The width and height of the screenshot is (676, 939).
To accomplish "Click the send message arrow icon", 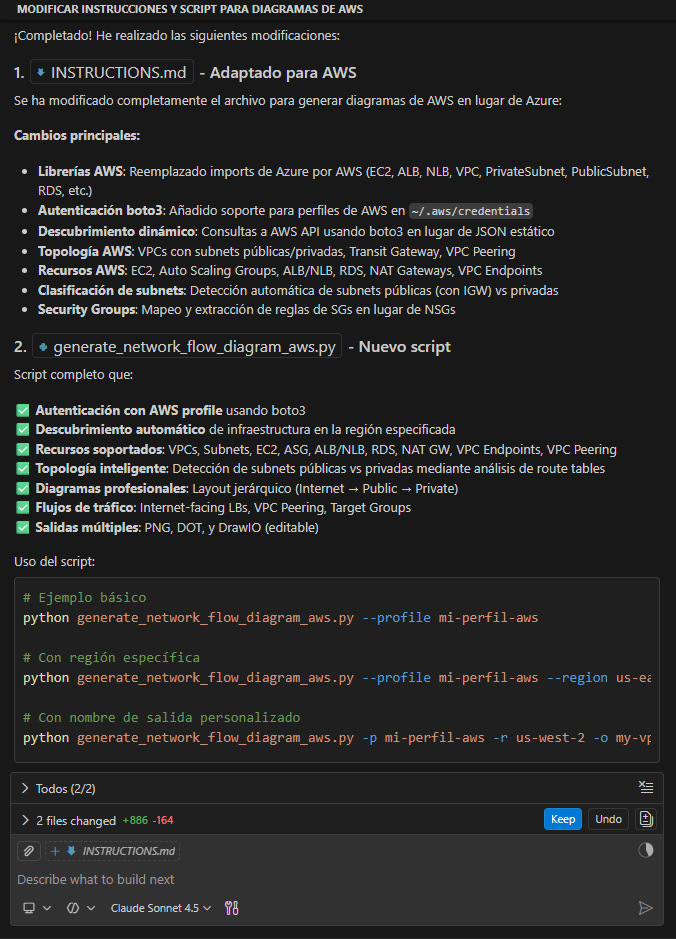I will point(645,908).
